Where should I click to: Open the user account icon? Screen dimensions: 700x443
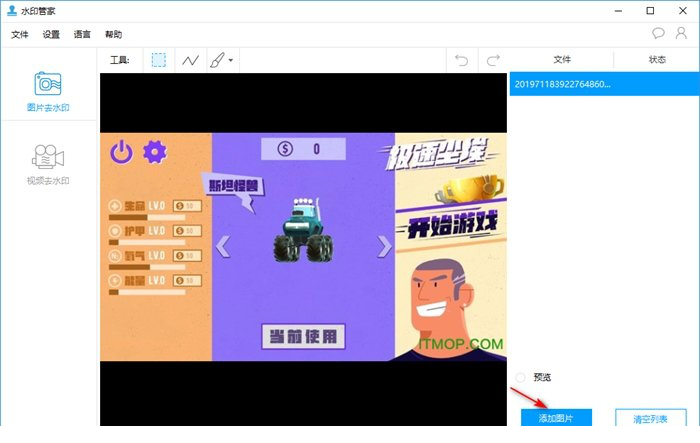(x=681, y=33)
